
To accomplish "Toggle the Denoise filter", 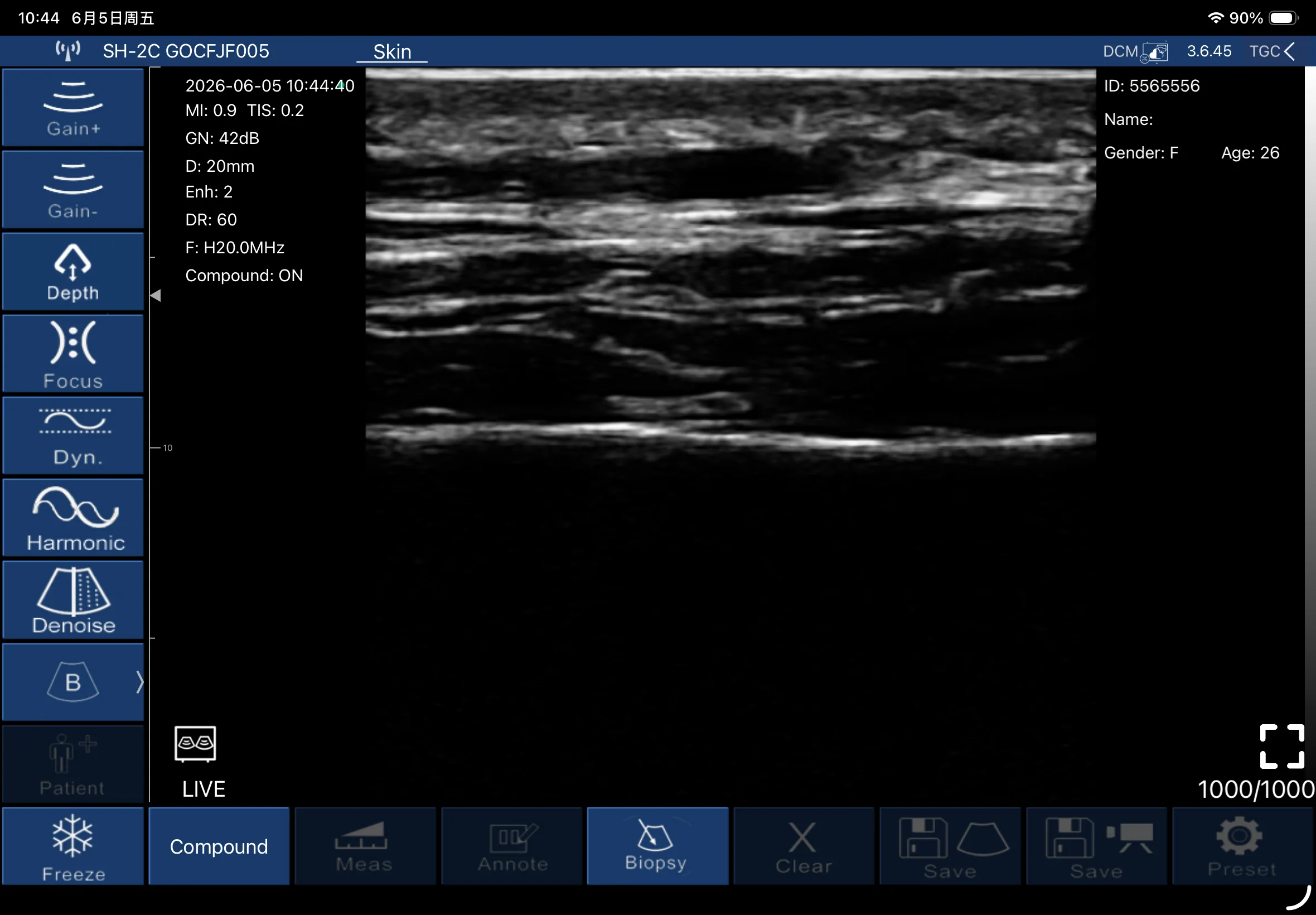I will 72,600.
